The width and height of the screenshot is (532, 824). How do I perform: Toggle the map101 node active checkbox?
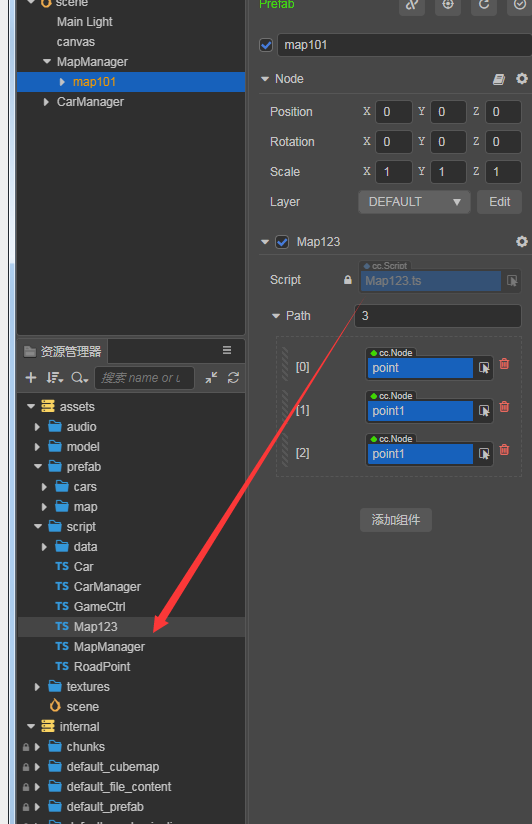click(x=266, y=45)
